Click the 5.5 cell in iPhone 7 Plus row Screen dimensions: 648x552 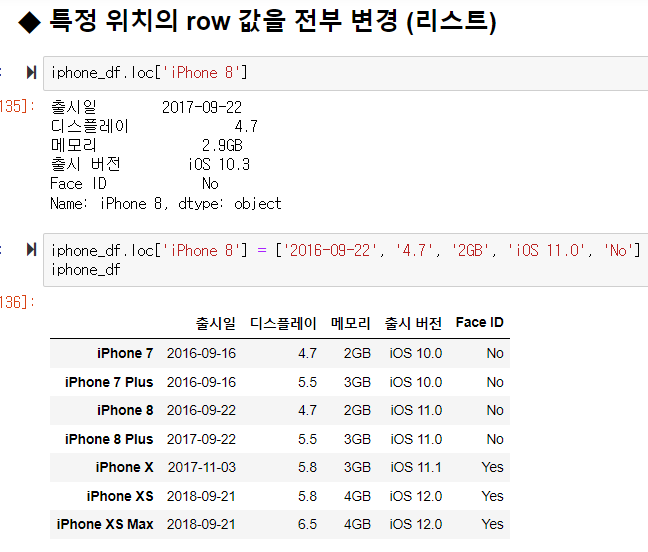point(307,382)
